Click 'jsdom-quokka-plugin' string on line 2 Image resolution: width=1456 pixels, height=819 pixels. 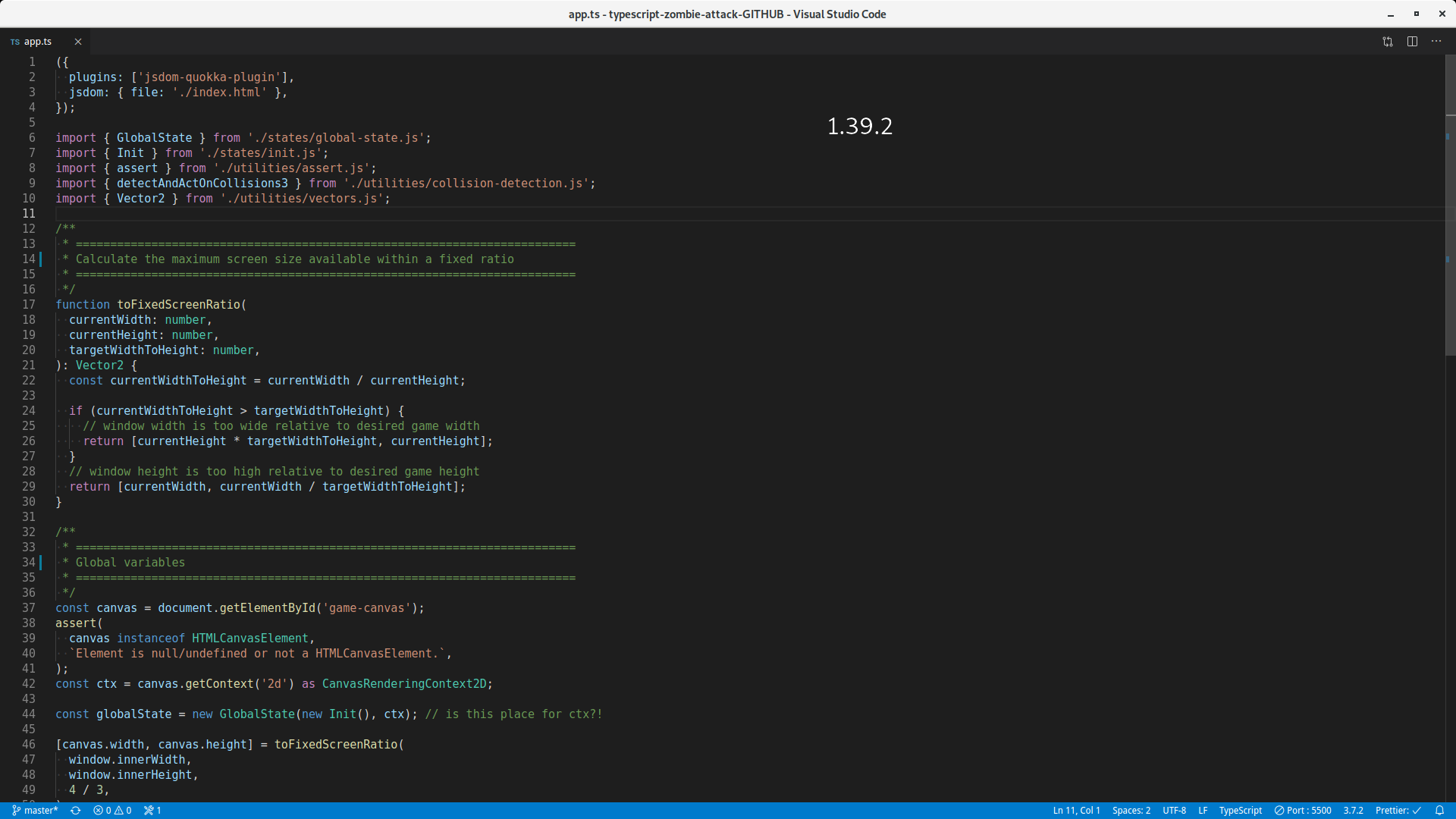tap(209, 77)
